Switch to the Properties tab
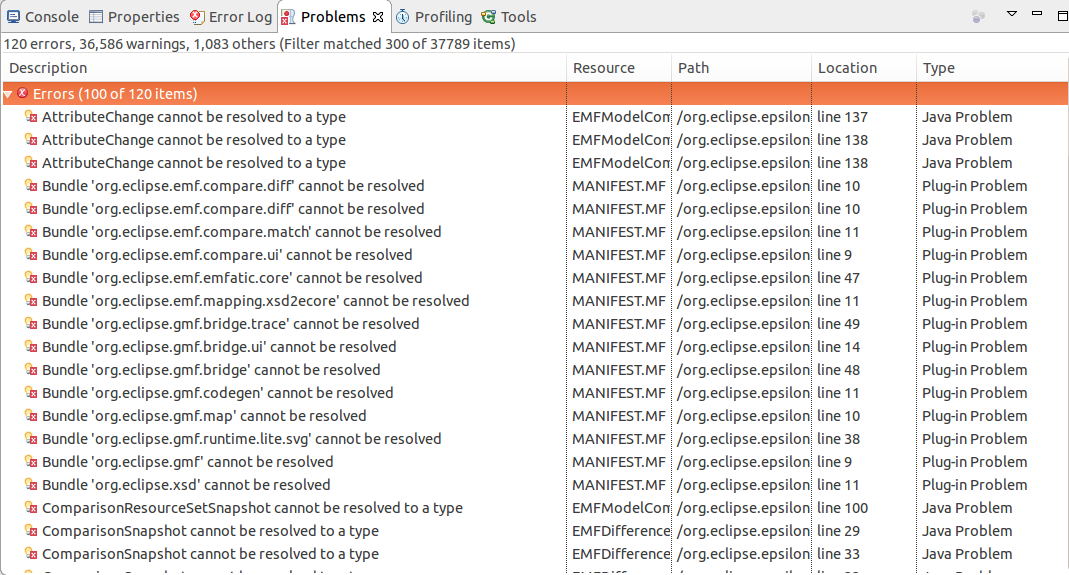 [134, 17]
